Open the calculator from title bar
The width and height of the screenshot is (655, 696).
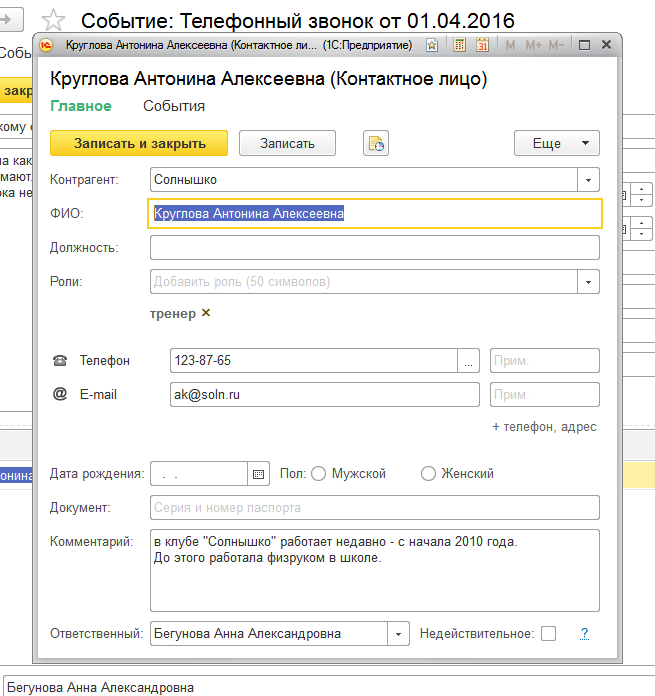coord(459,46)
